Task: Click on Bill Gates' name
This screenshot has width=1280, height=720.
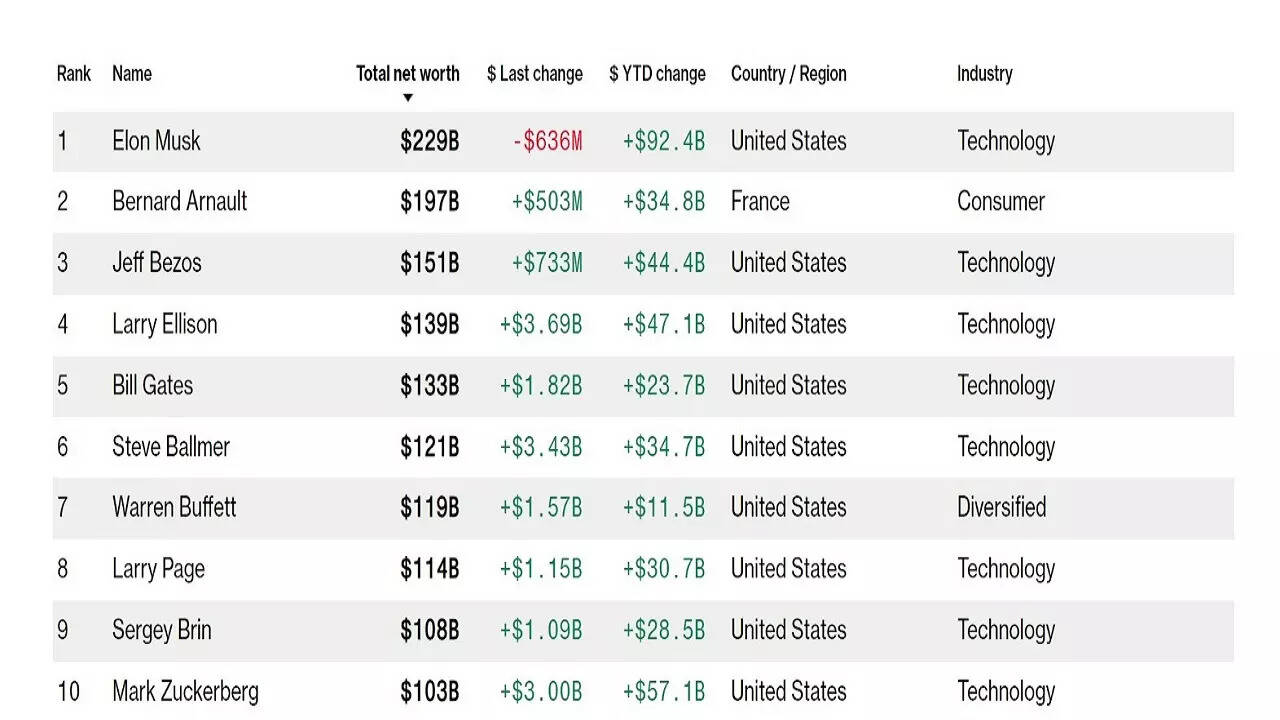Action: tap(153, 385)
